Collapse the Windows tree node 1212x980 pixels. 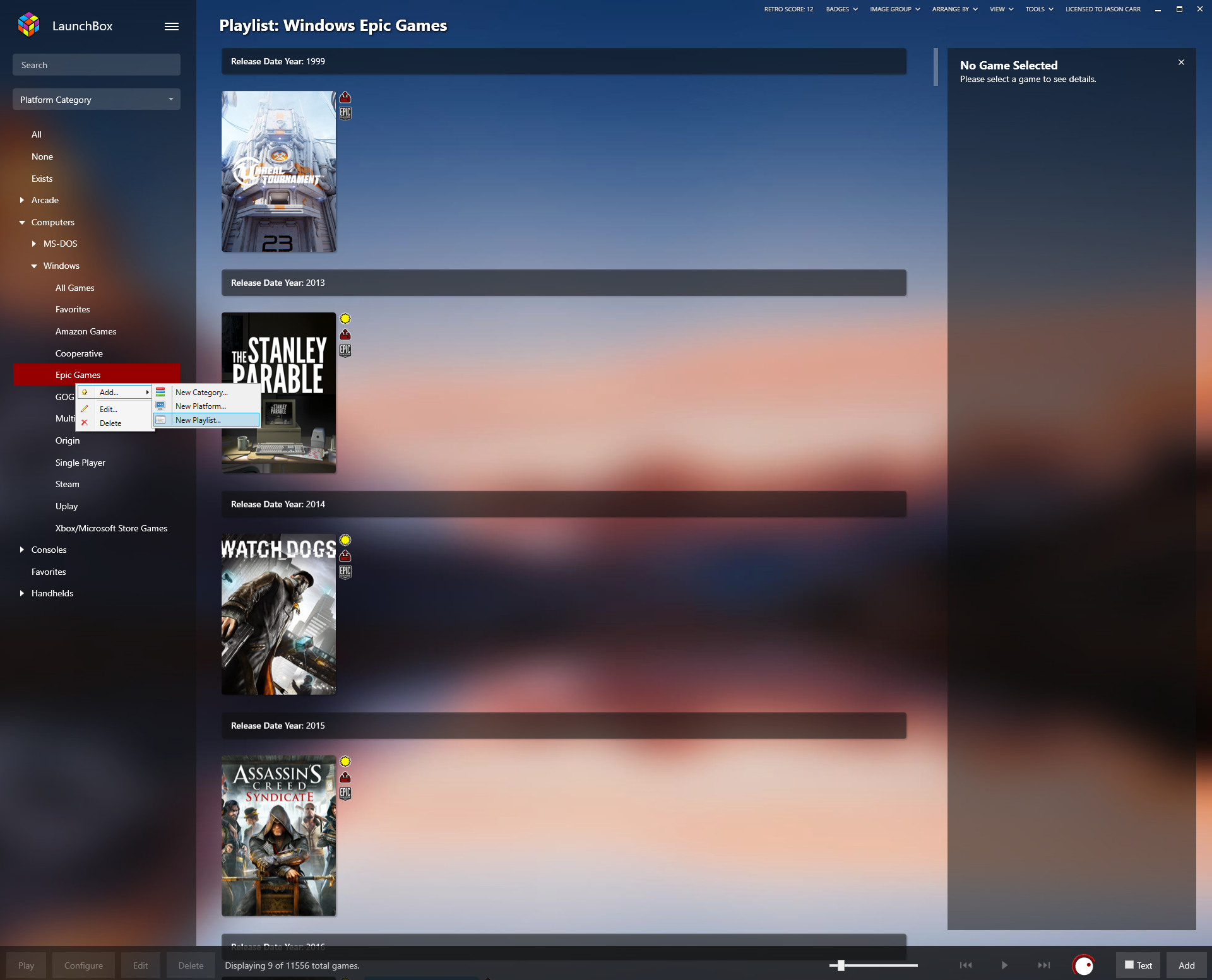pyautogui.click(x=34, y=266)
